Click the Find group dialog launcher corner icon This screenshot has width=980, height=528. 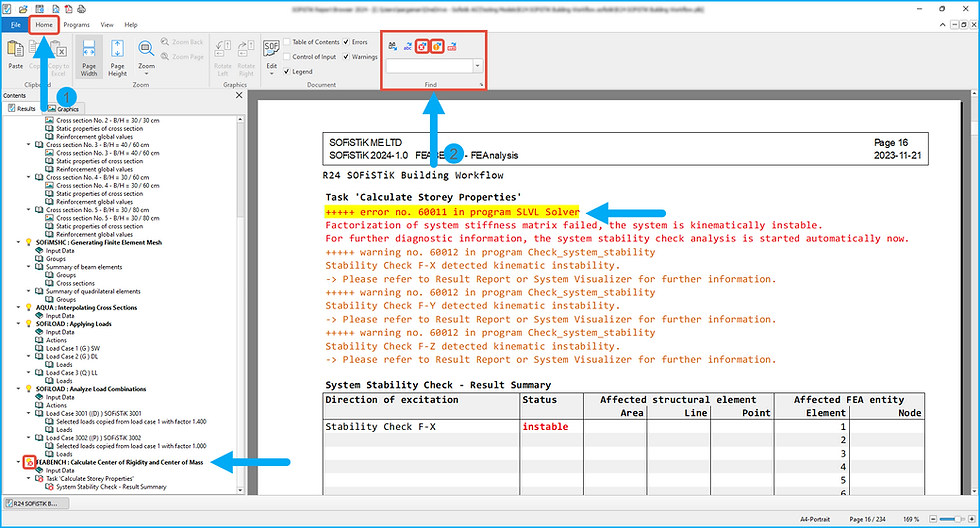pos(481,84)
